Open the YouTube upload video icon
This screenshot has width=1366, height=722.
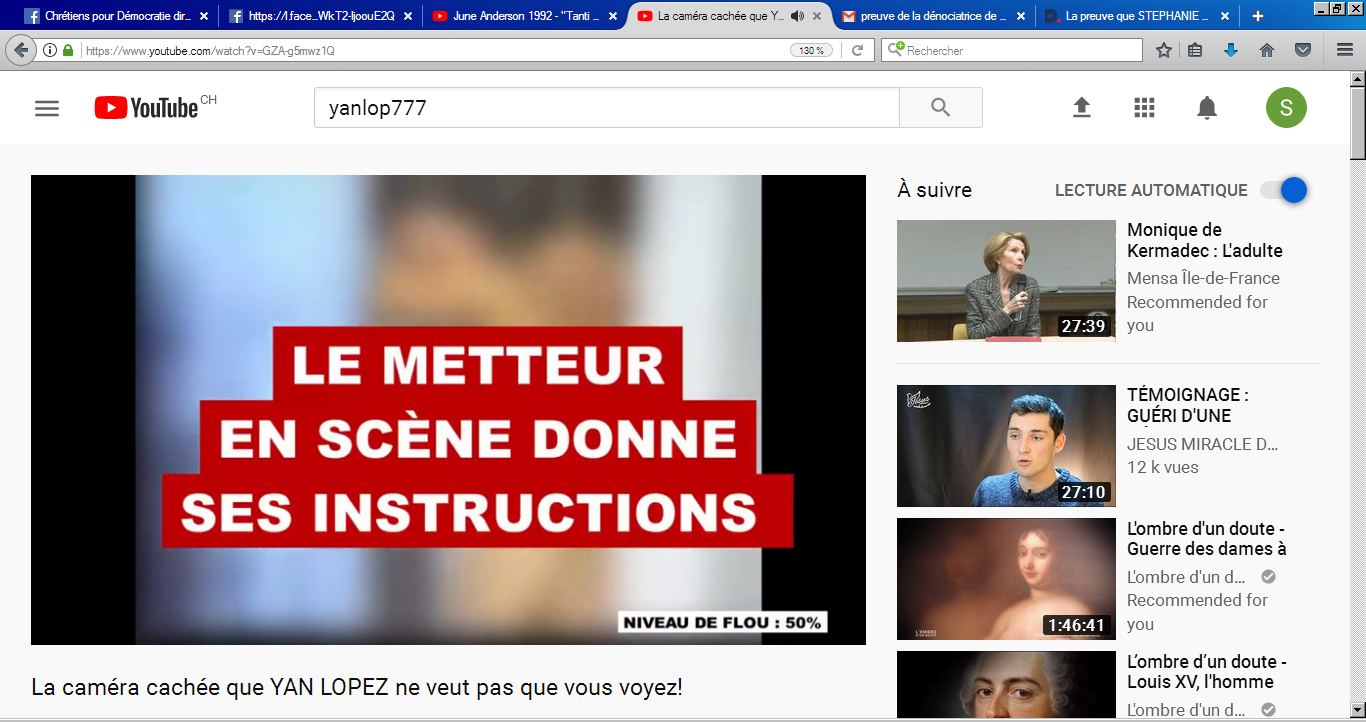point(1081,108)
